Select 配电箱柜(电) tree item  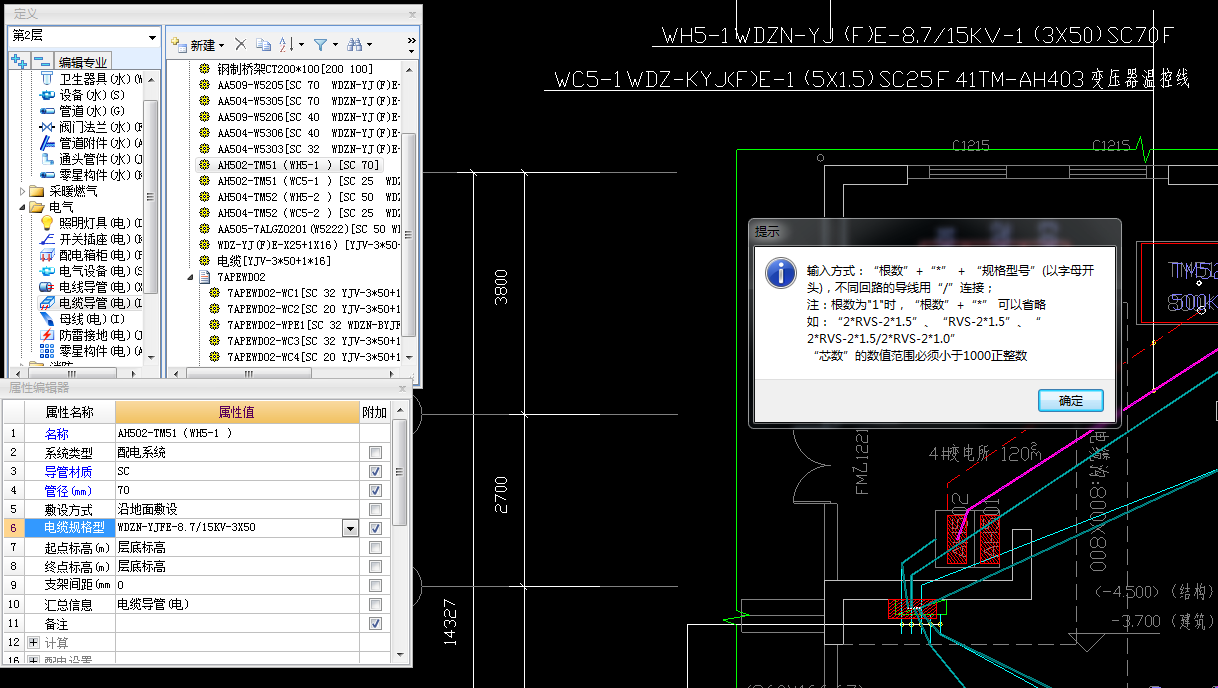point(92,255)
